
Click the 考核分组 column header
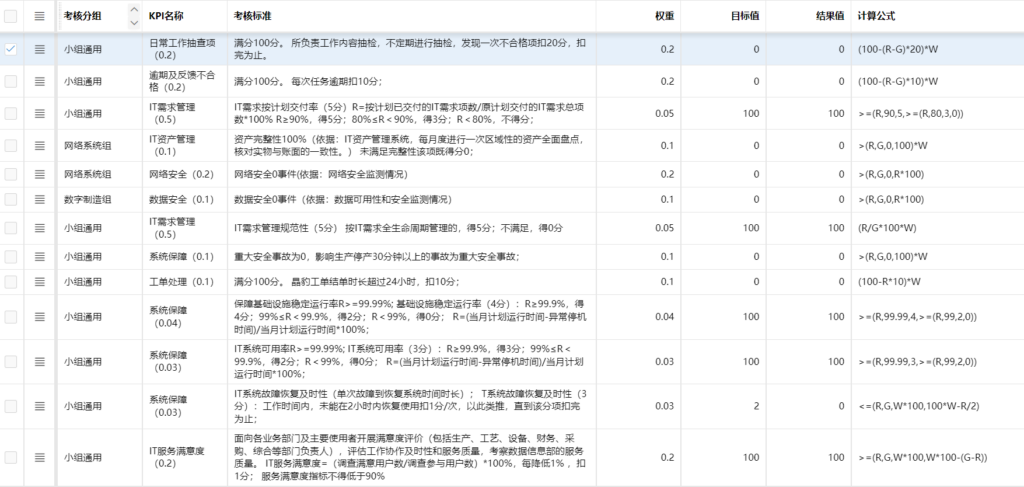pos(83,16)
